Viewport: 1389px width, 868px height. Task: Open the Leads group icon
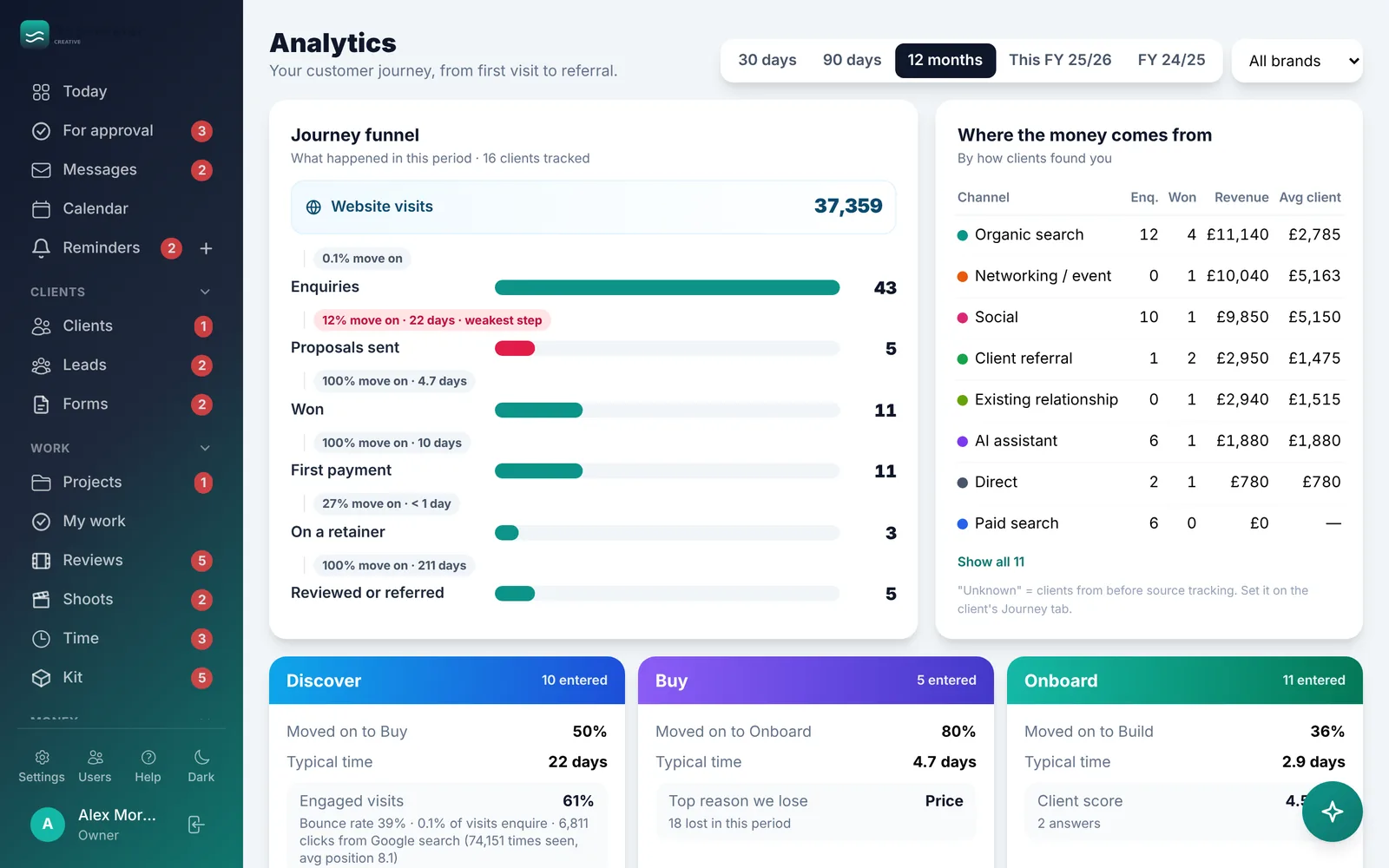[41, 365]
